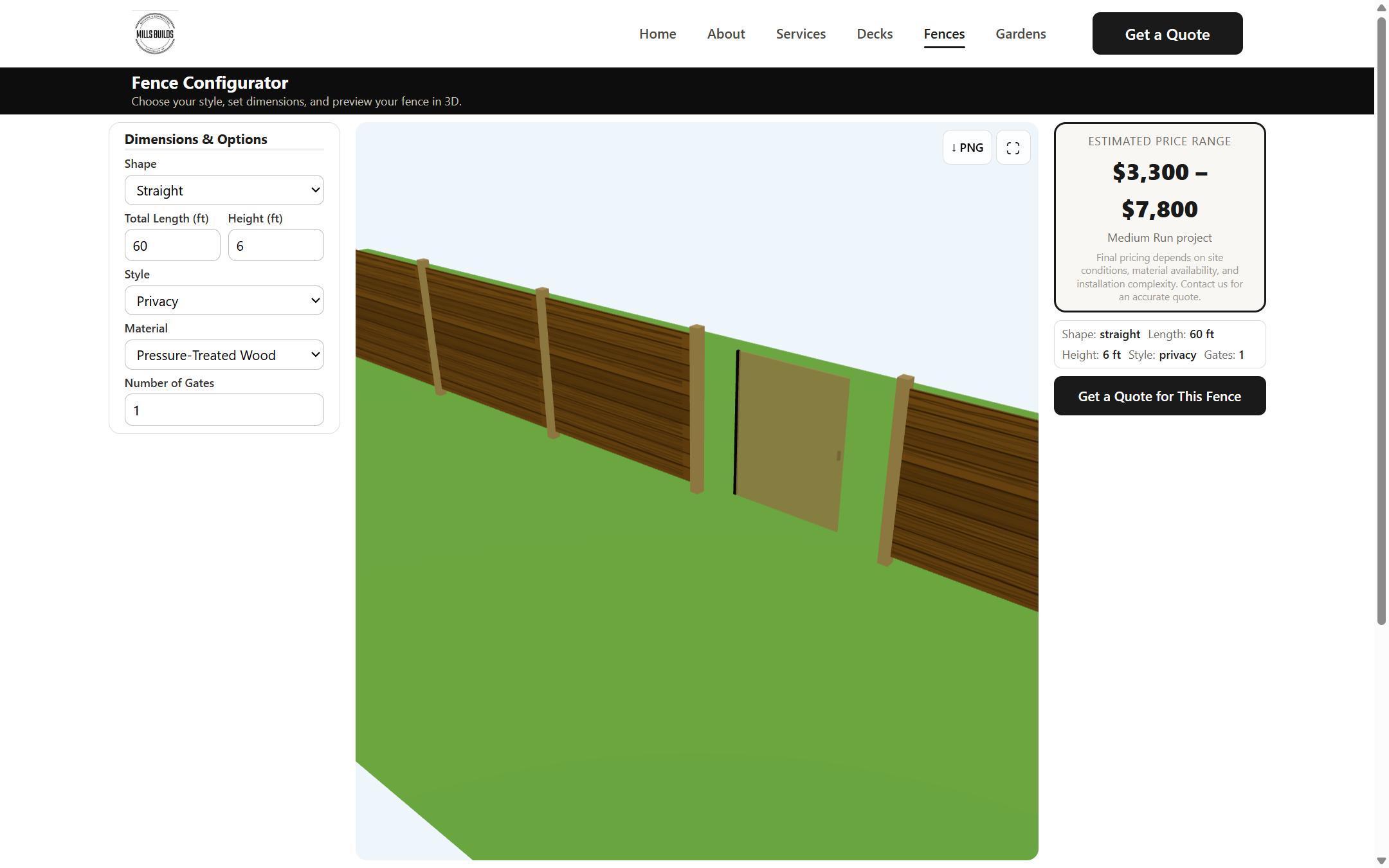Click the 'Dimensions & Options' heading
The height and width of the screenshot is (868, 1389).
(x=195, y=140)
